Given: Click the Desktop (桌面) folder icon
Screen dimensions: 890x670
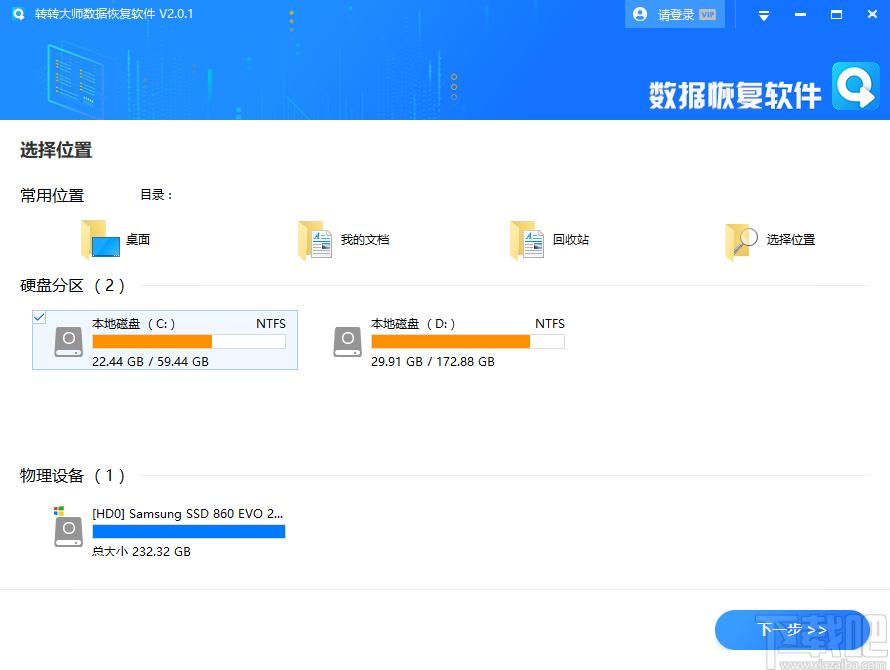Looking at the screenshot, I should pos(99,240).
